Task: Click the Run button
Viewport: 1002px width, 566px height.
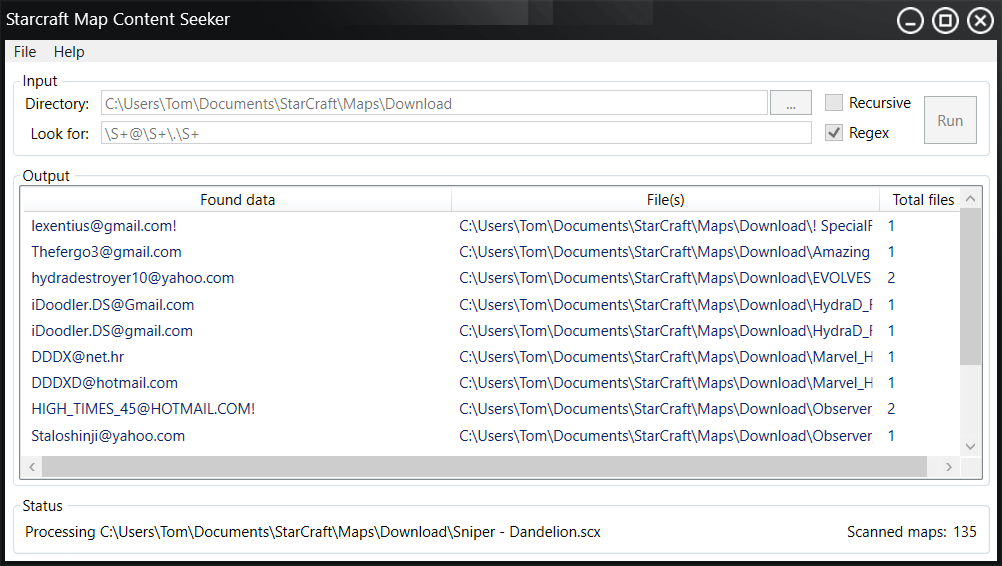Action: click(950, 120)
